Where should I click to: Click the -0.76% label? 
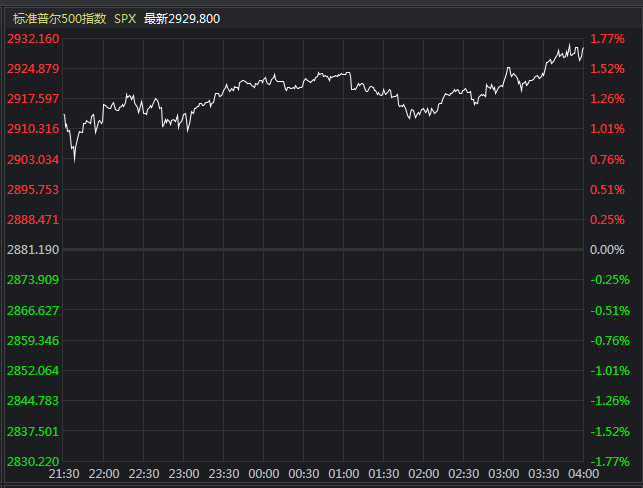click(610, 340)
